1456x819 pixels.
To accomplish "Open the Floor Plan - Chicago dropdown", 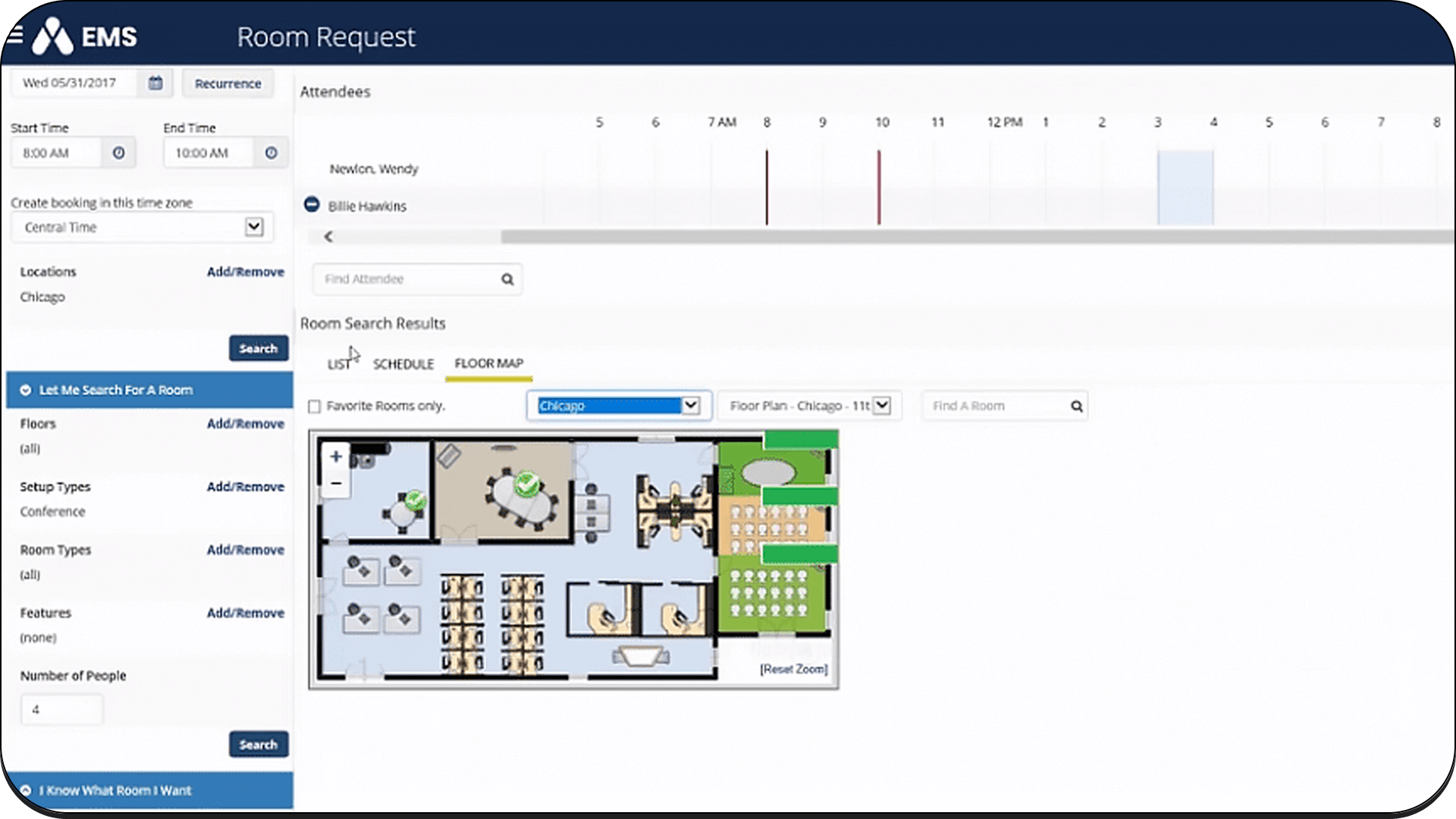I will click(x=881, y=406).
